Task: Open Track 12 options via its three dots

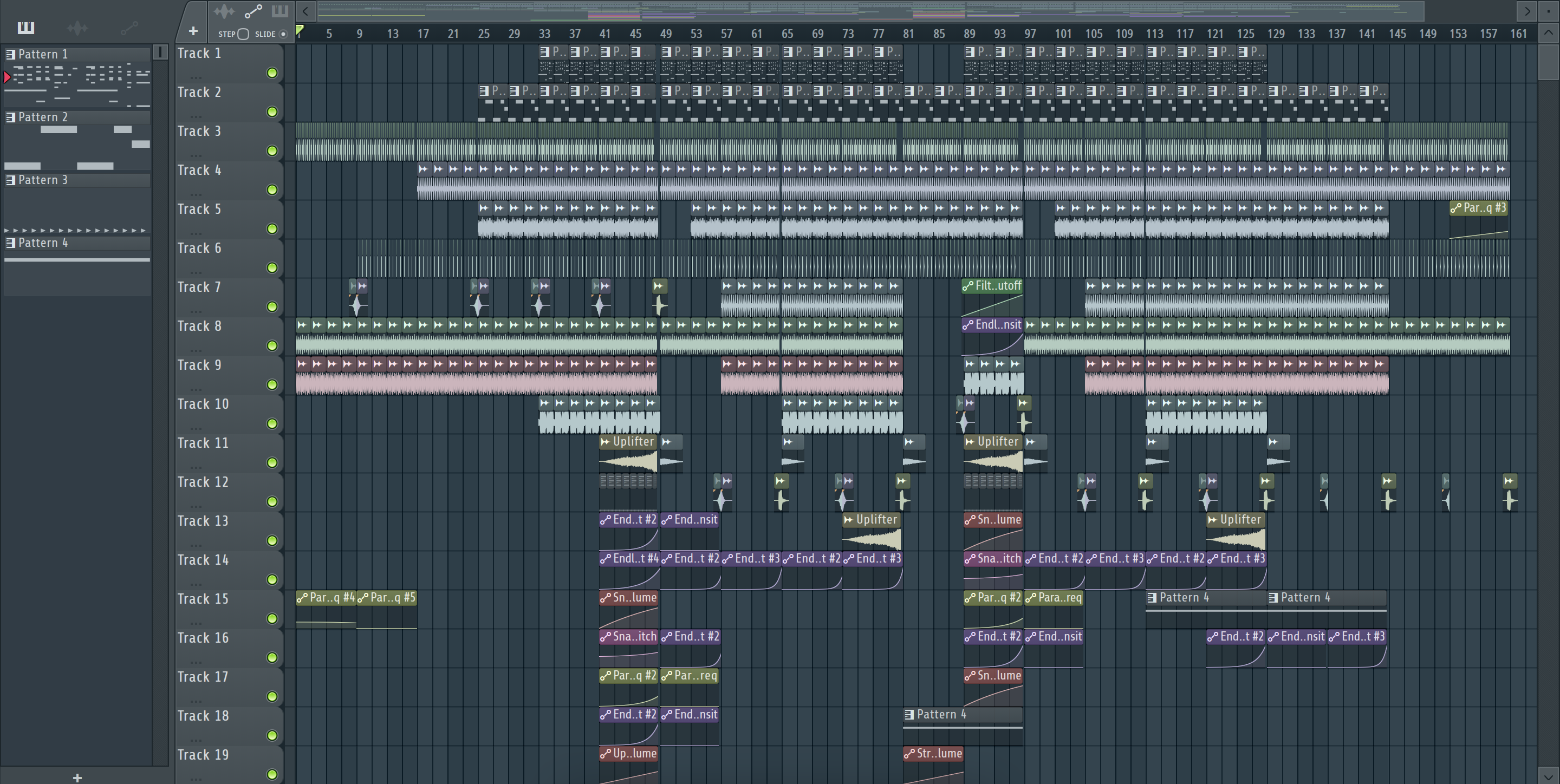Action: click(x=195, y=506)
